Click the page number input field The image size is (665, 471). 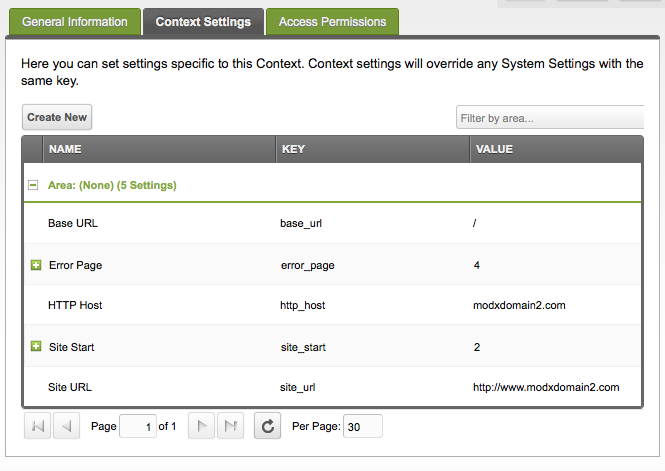click(x=138, y=426)
